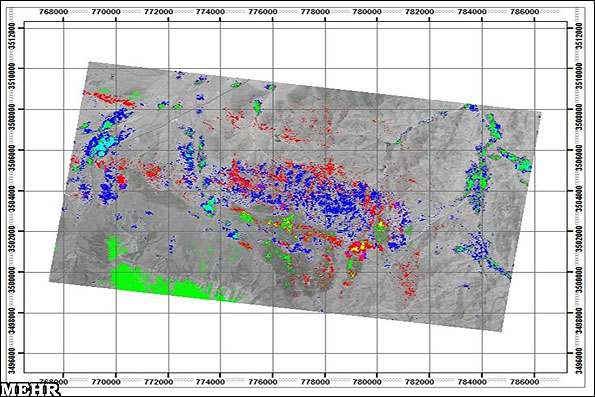Select the yellow and magenta anomaly patch
The width and height of the screenshot is (595, 397).
(x=357, y=249)
